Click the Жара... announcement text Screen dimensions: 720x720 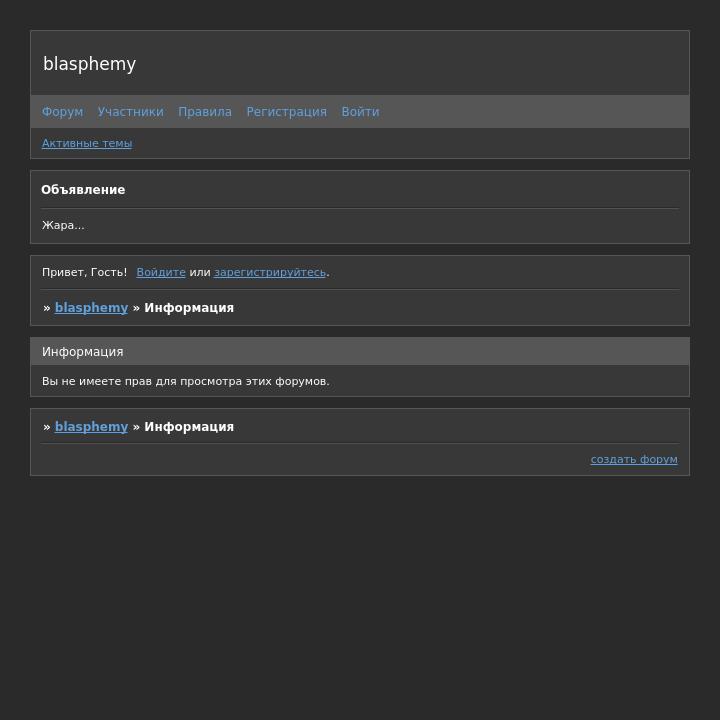pyautogui.click(x=63, y=225)
